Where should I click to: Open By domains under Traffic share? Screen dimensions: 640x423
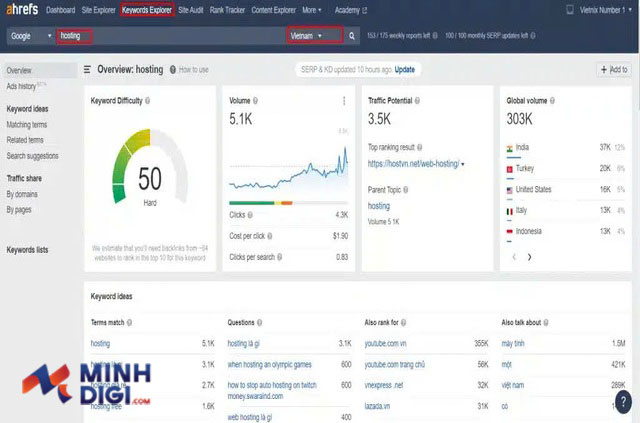(22, 194)
